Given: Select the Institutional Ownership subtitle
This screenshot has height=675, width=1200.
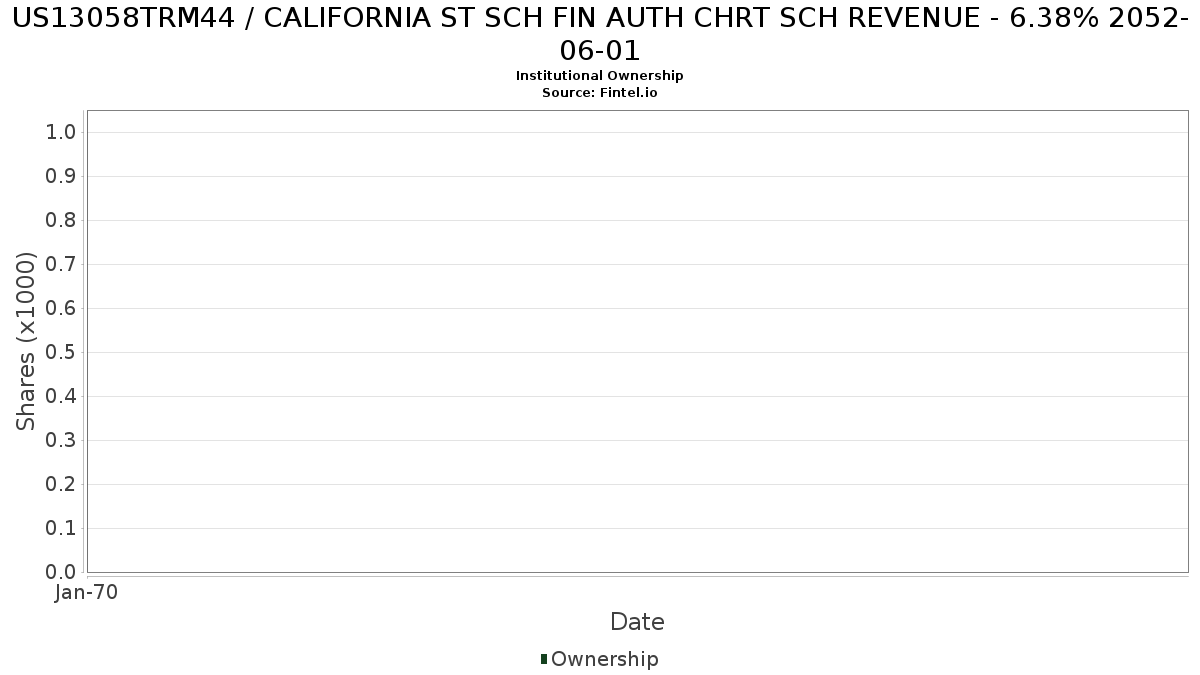Looking at the screenshot, I should pyautogui.click(x=600, y=76).
